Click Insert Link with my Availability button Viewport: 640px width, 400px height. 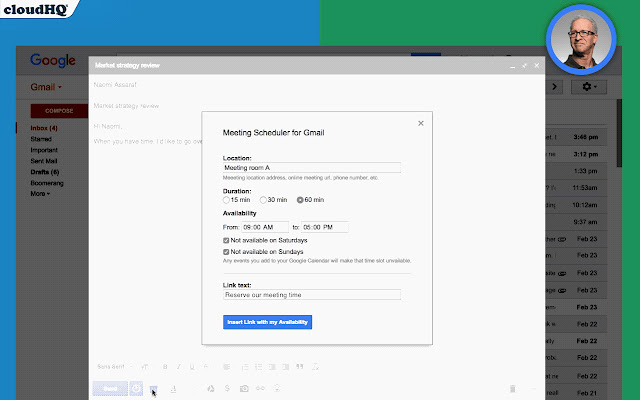(268, 322)
